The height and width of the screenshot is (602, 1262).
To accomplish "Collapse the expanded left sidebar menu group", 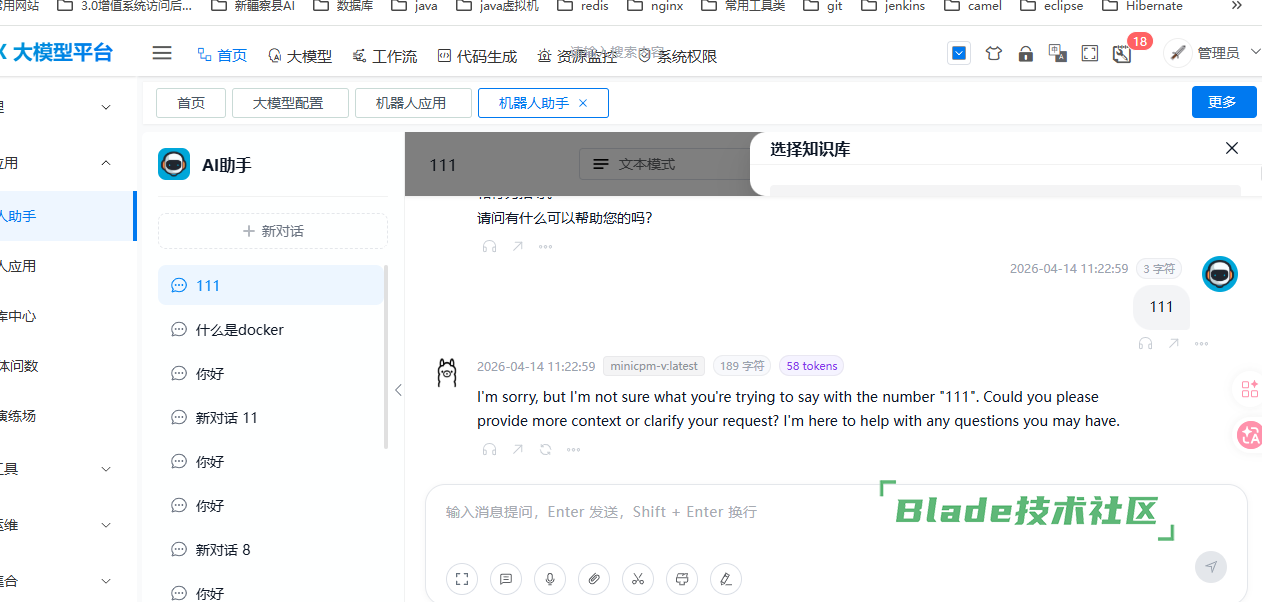I will [106, 163].
